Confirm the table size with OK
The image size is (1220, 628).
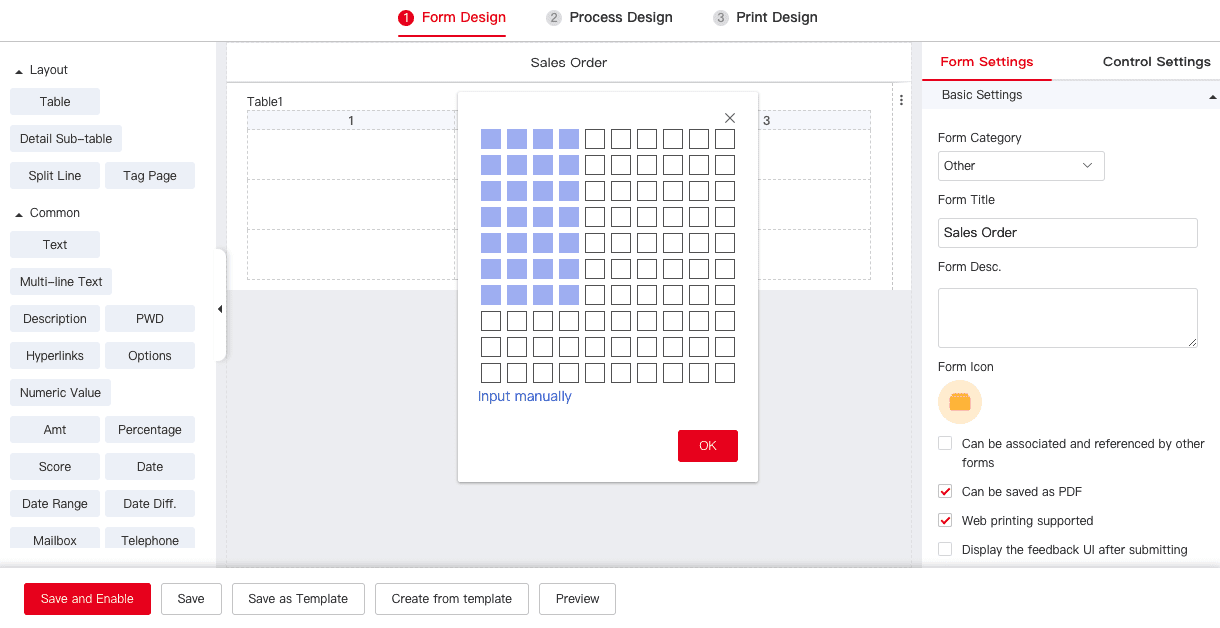pyautogui.click(x=707, y=446)
